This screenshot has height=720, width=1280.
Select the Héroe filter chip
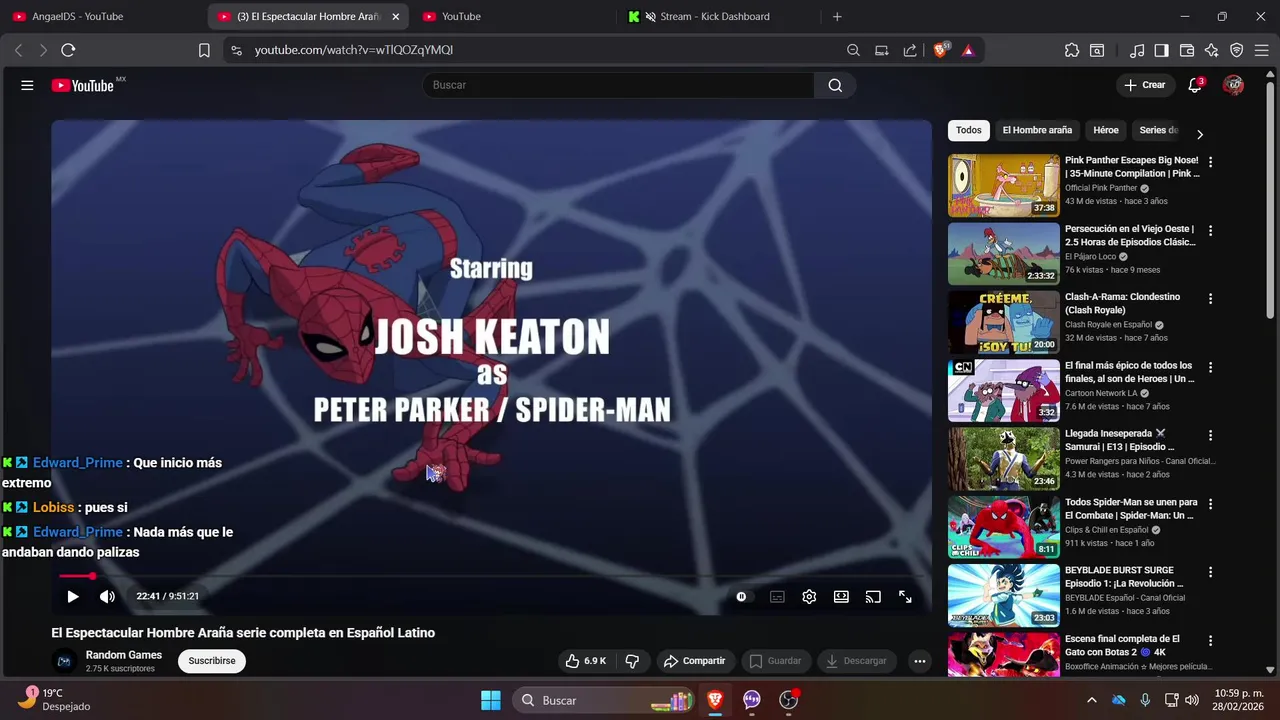click(1106, 130)
